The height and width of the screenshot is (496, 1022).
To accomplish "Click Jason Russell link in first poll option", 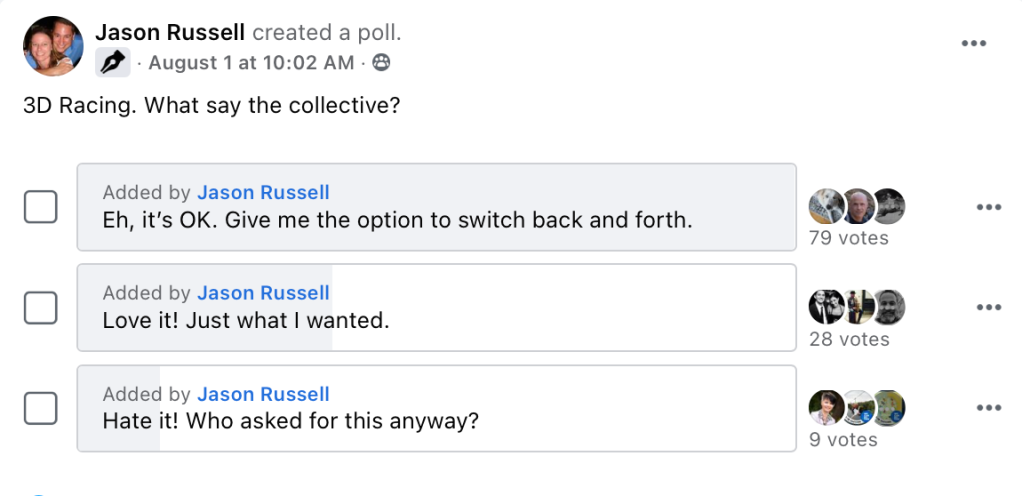I will pyautogui.click(x=263, y=193).
